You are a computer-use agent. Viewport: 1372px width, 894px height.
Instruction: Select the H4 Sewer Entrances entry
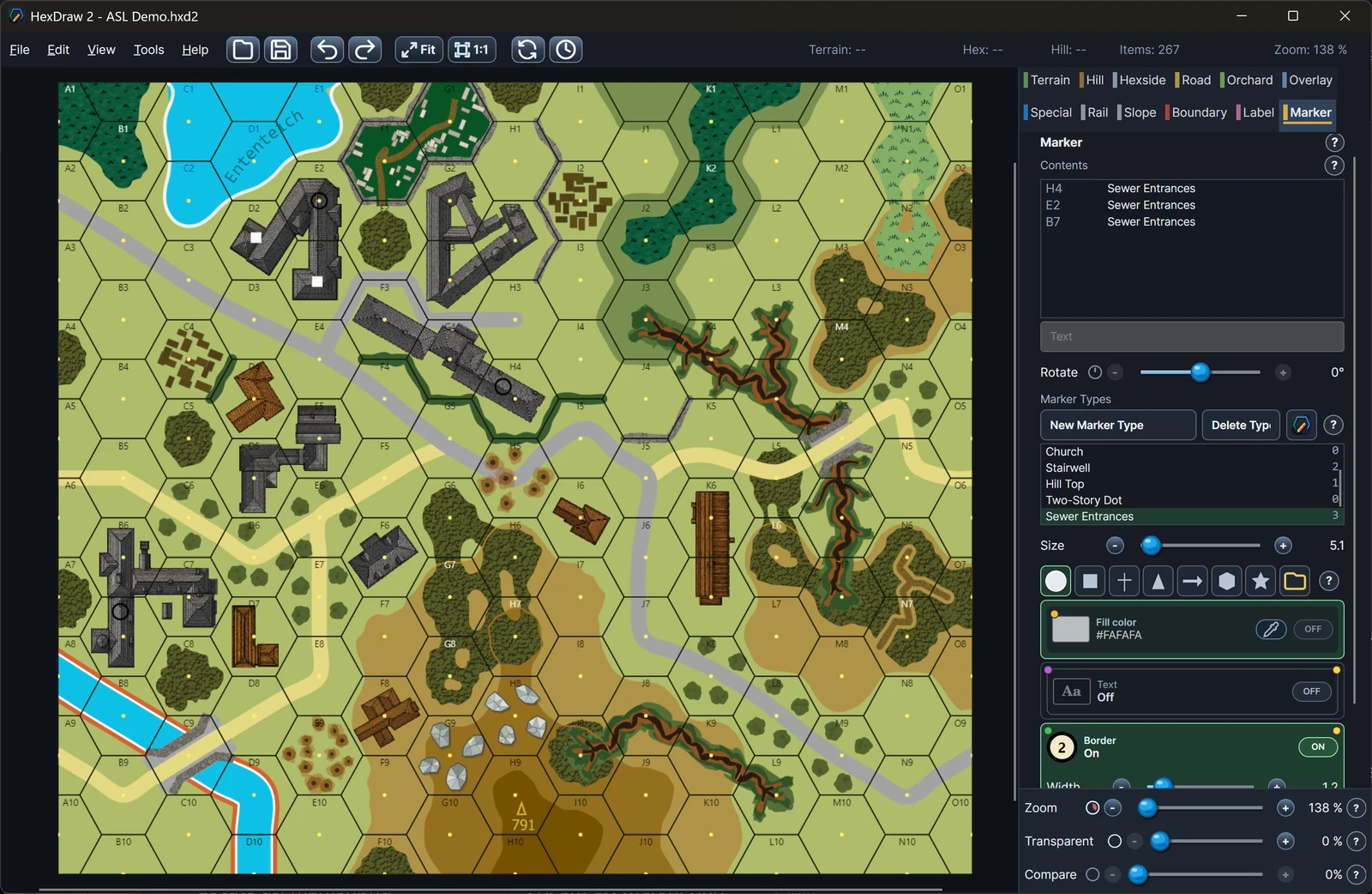[1192, 188]
